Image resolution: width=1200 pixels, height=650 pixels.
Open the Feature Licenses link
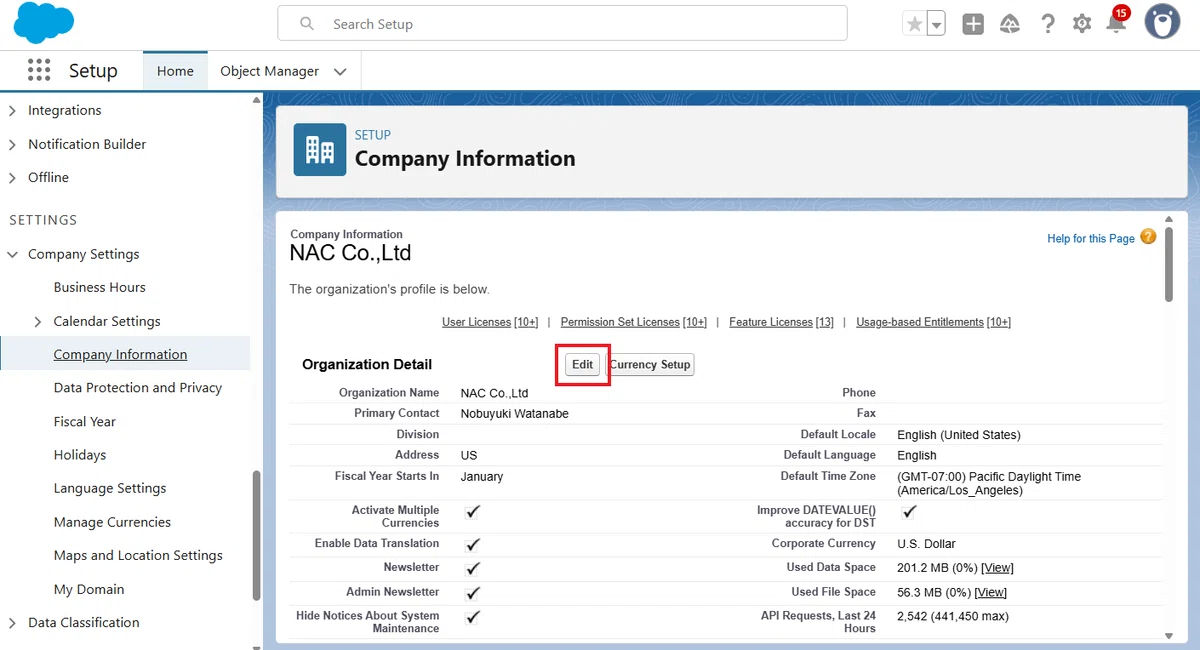tap(771, 322)
